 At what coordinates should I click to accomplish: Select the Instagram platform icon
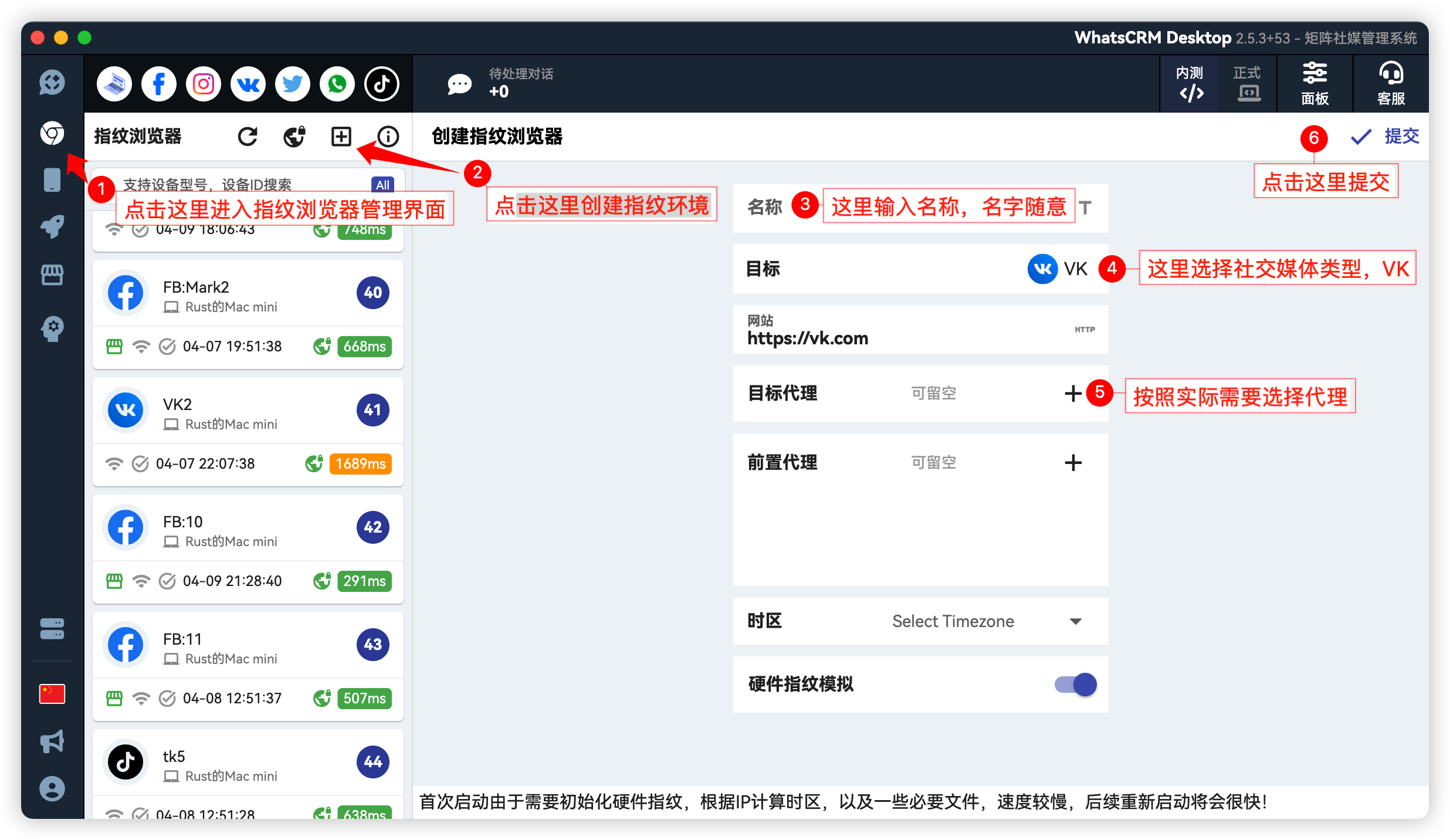tap(204, 84)
